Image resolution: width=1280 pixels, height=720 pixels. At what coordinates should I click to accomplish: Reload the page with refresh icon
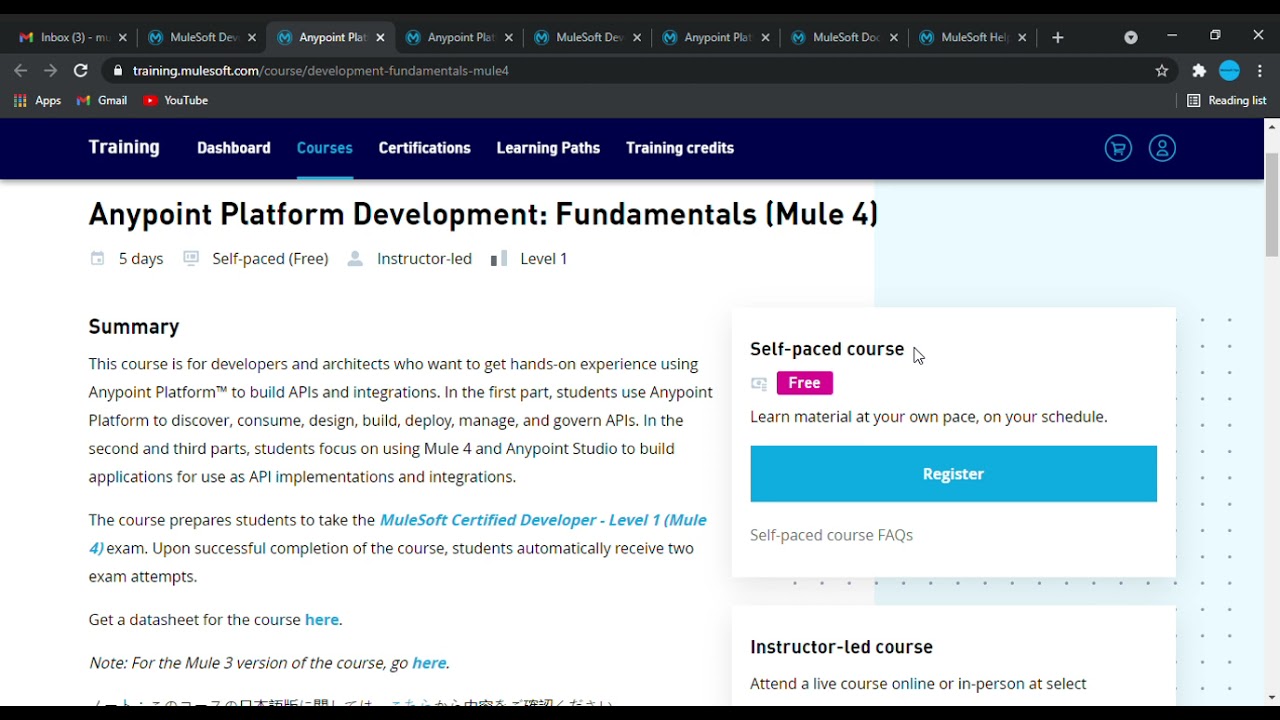coord(81,71)
